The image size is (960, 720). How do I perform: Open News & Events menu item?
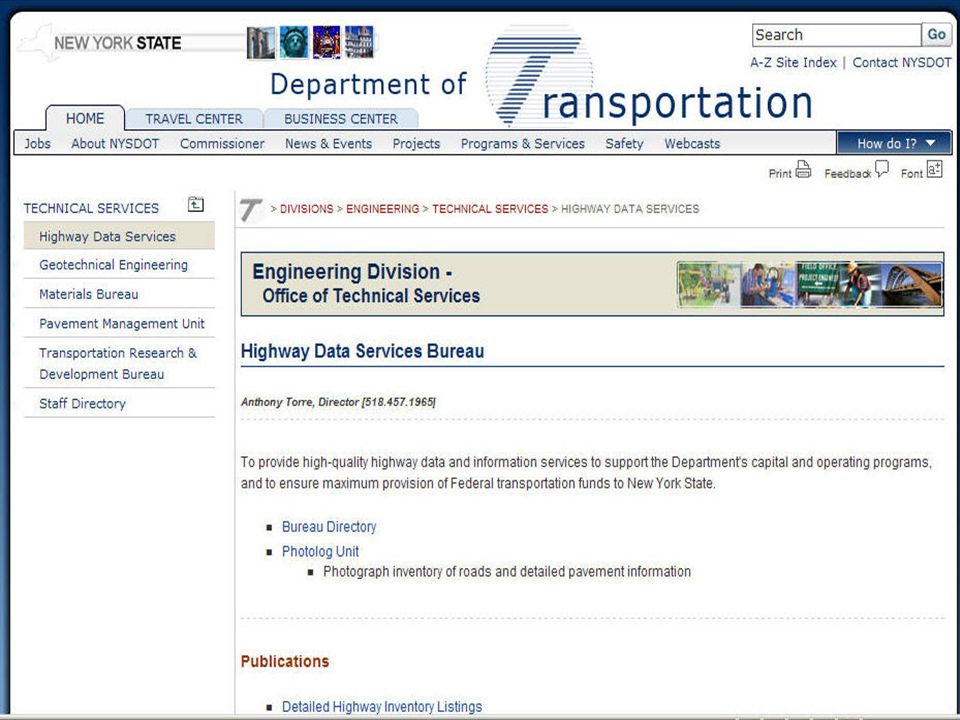click(x=328, y=143)
